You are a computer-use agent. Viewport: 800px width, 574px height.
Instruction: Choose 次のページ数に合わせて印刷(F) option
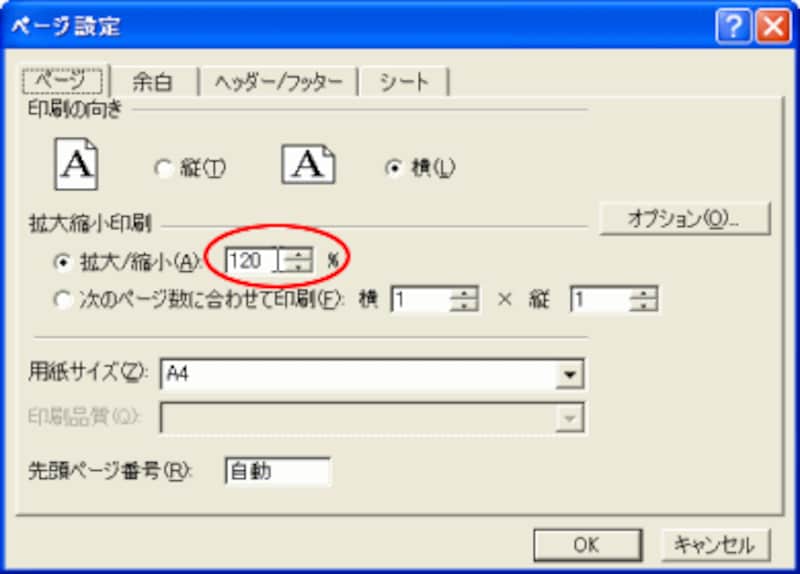coord(62,300)
